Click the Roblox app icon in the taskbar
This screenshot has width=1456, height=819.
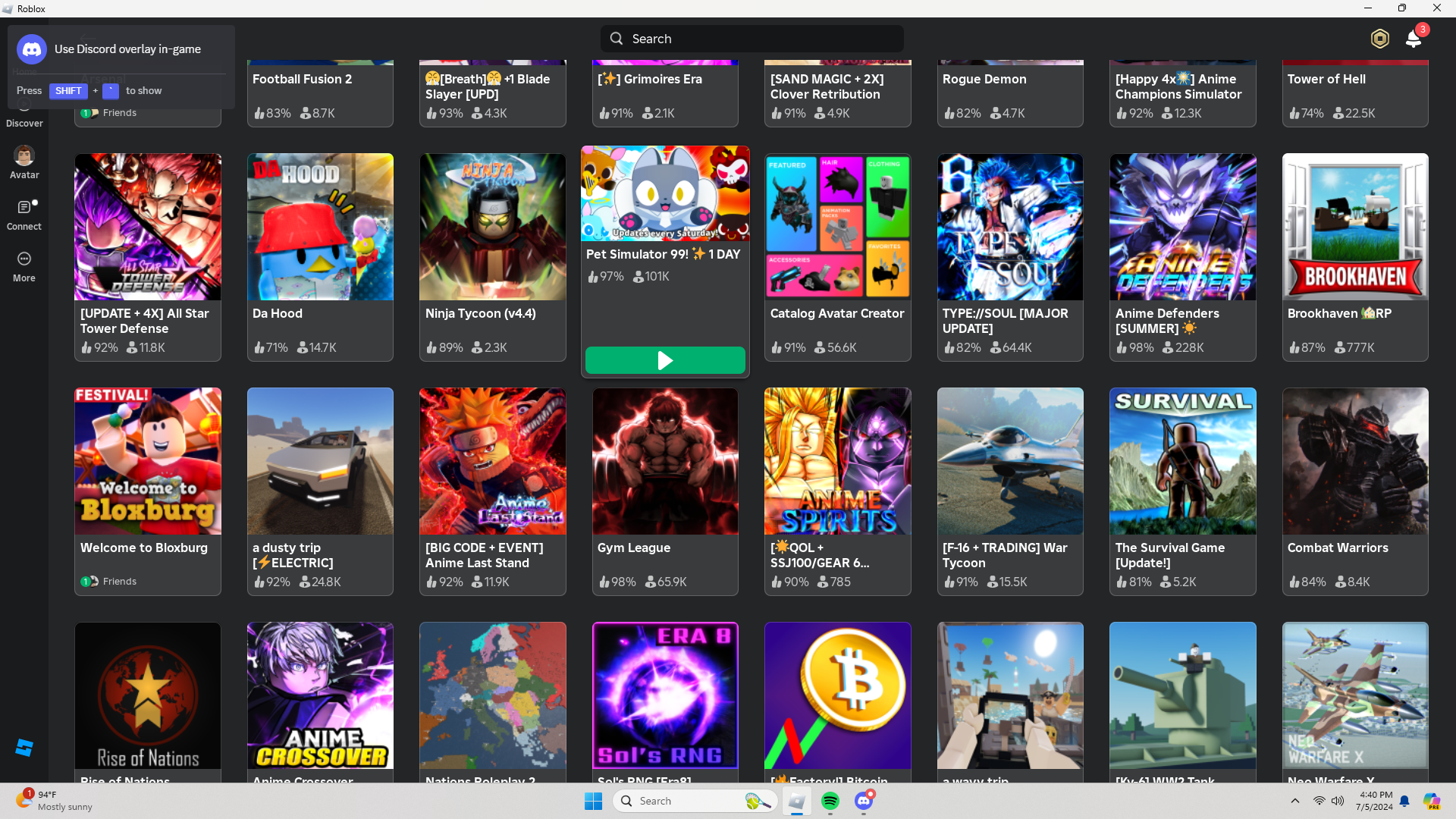coord(797,801)
